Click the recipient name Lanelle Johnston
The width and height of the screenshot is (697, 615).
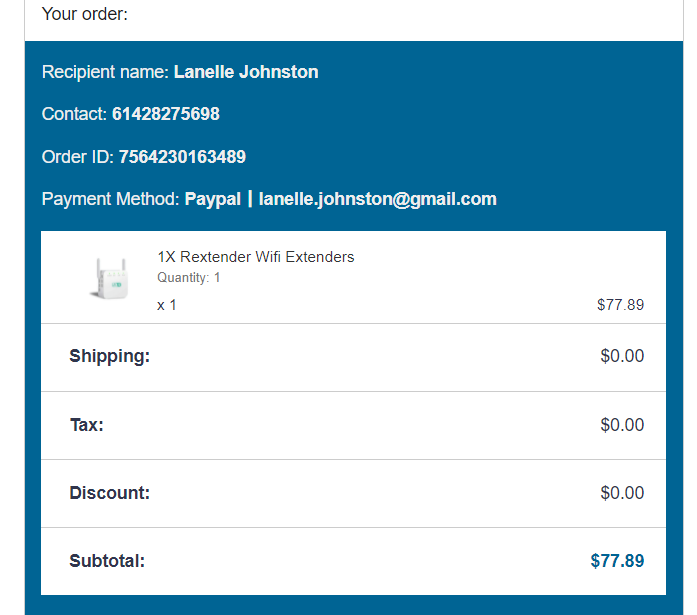point(246,72)
